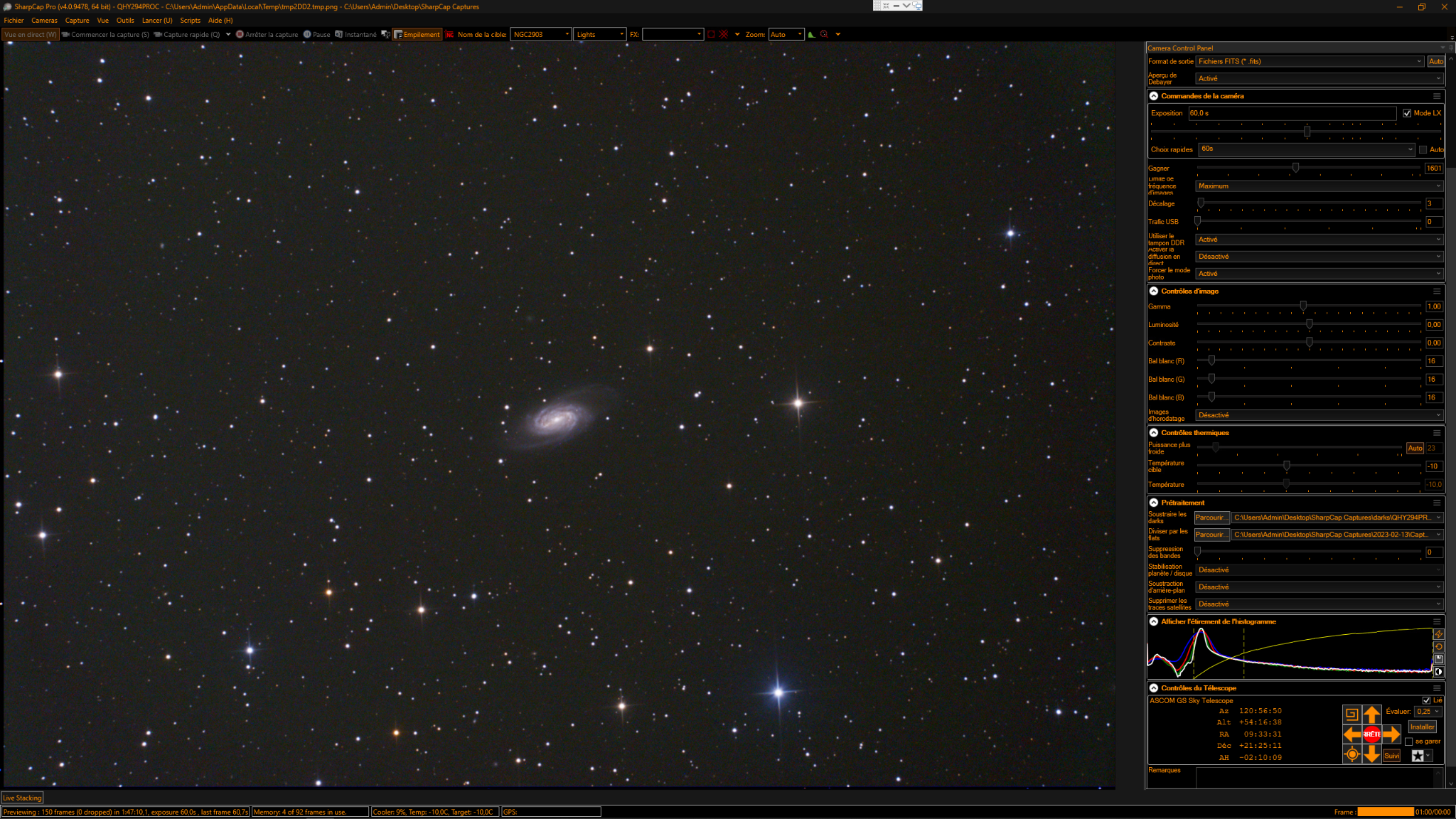Click the telescope crosshair target icon

click(x=1351, y=754)
